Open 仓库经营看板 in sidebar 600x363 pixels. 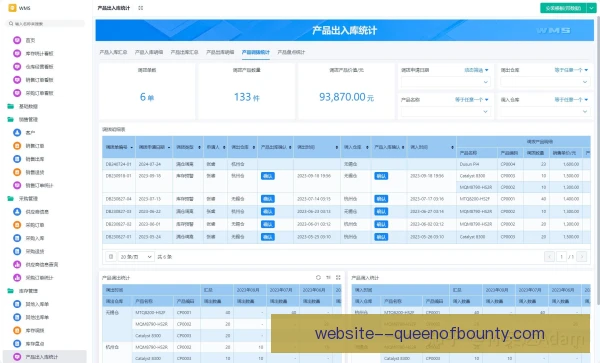39,67
